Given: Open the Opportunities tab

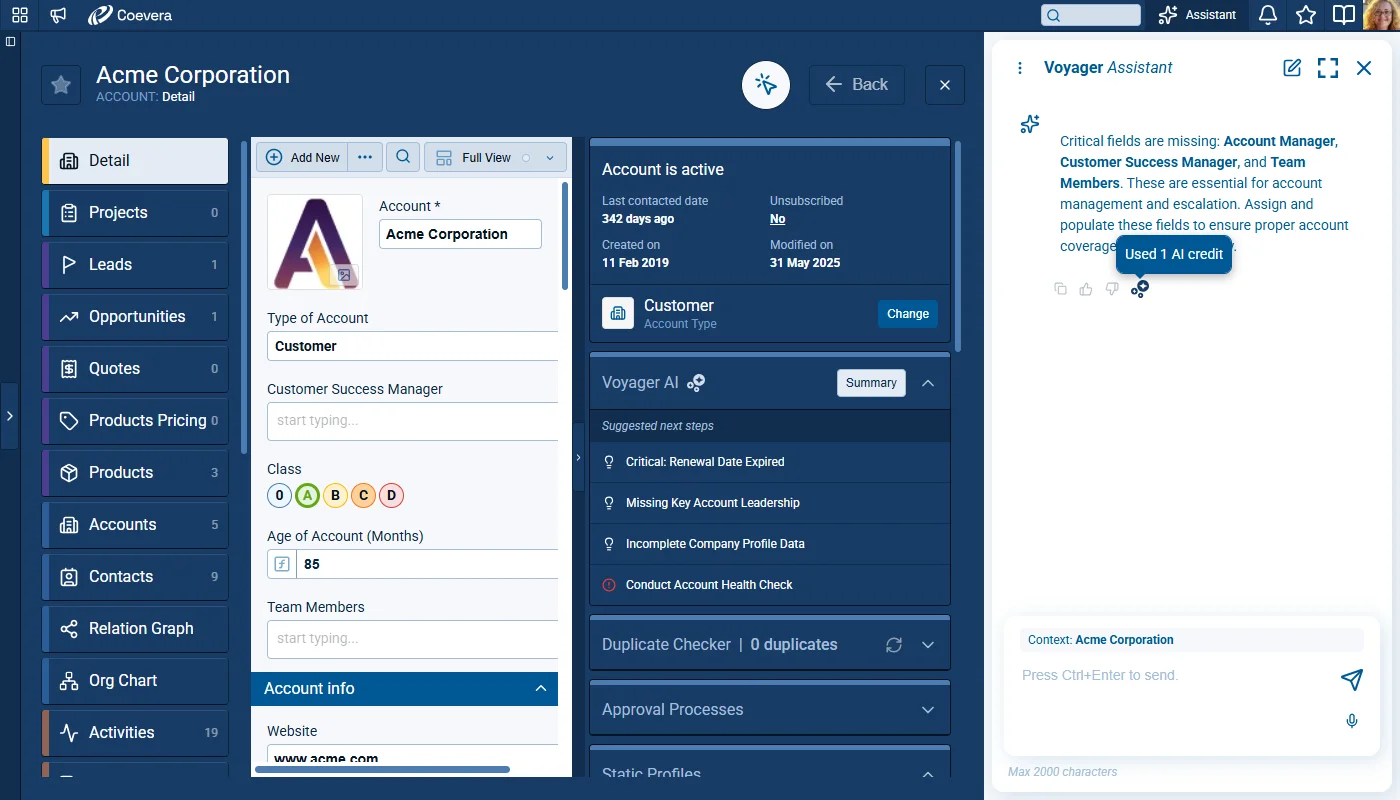Looking at the screenshot, I should [135, 317].
